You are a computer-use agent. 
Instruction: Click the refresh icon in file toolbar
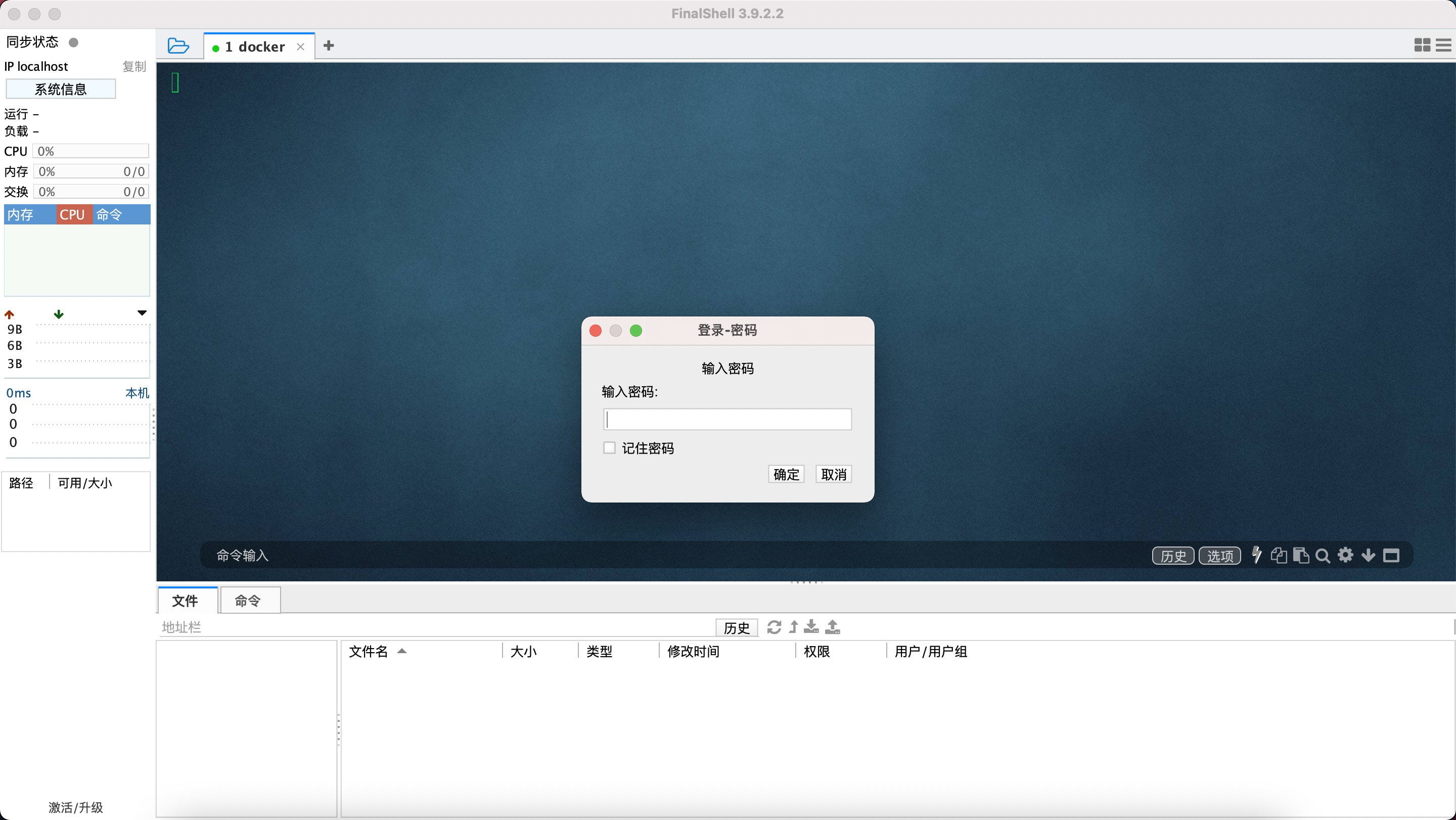pos(774,627)
